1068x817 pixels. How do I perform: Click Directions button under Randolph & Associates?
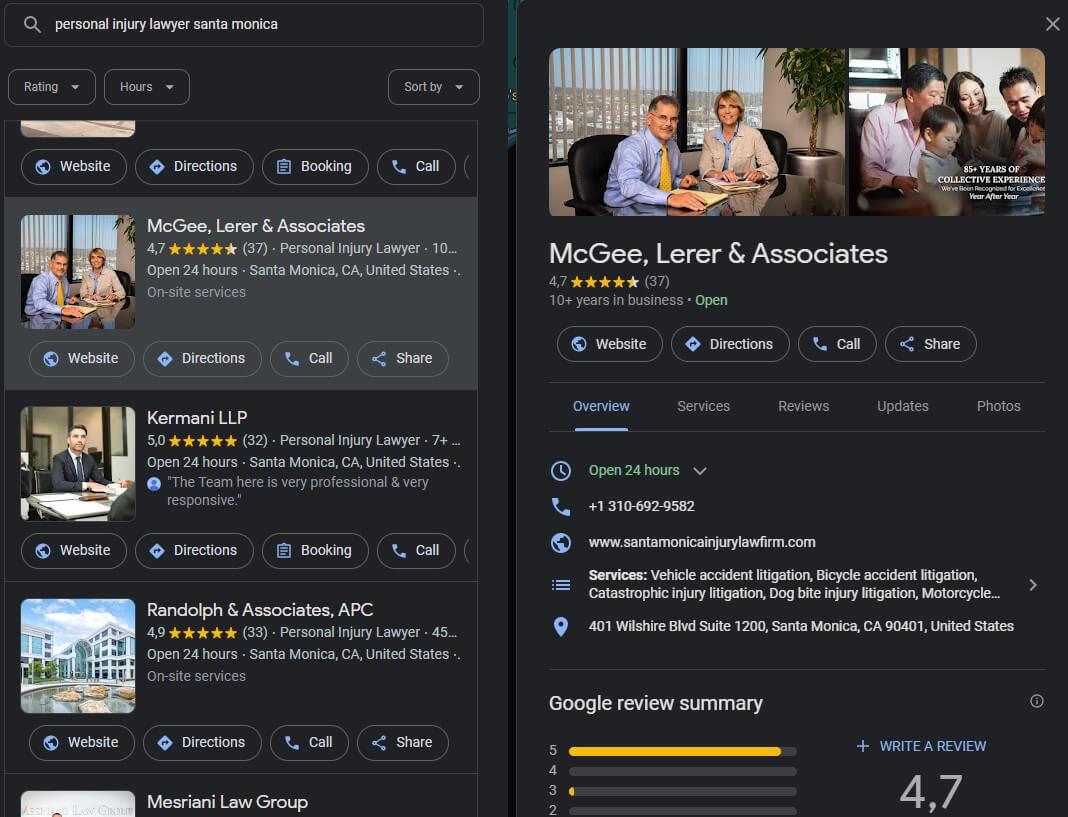tap(202, 743)
